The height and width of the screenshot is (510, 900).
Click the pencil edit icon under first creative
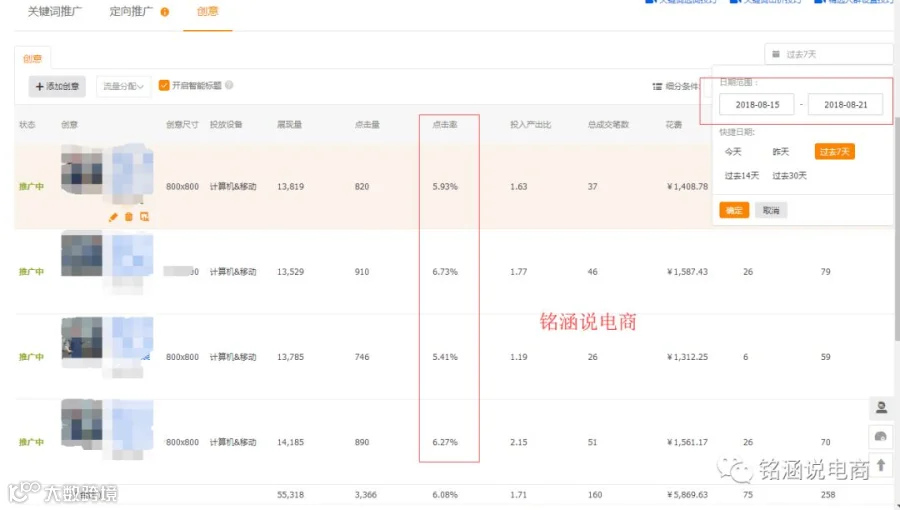(113, 217)
